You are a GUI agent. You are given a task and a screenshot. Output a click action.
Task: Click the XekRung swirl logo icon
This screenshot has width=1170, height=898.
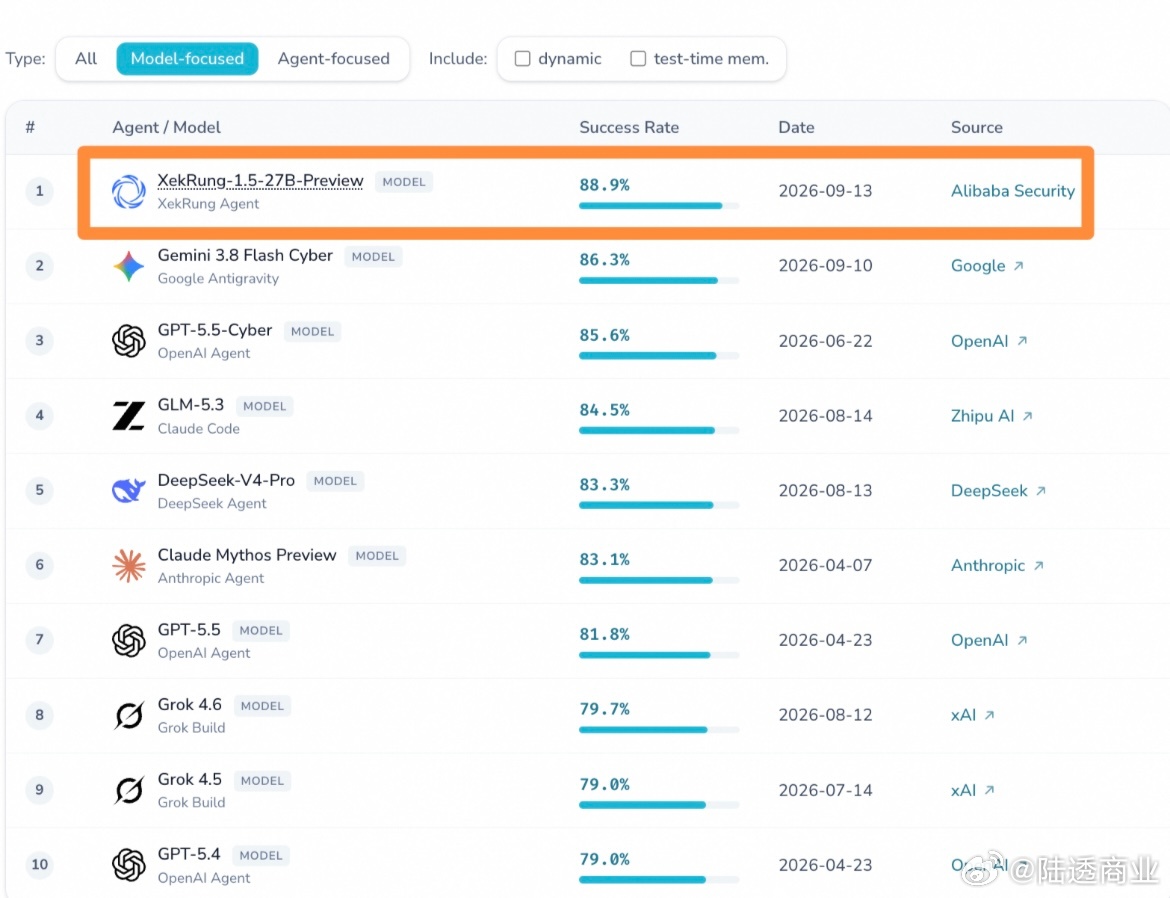tap(128, 191)
